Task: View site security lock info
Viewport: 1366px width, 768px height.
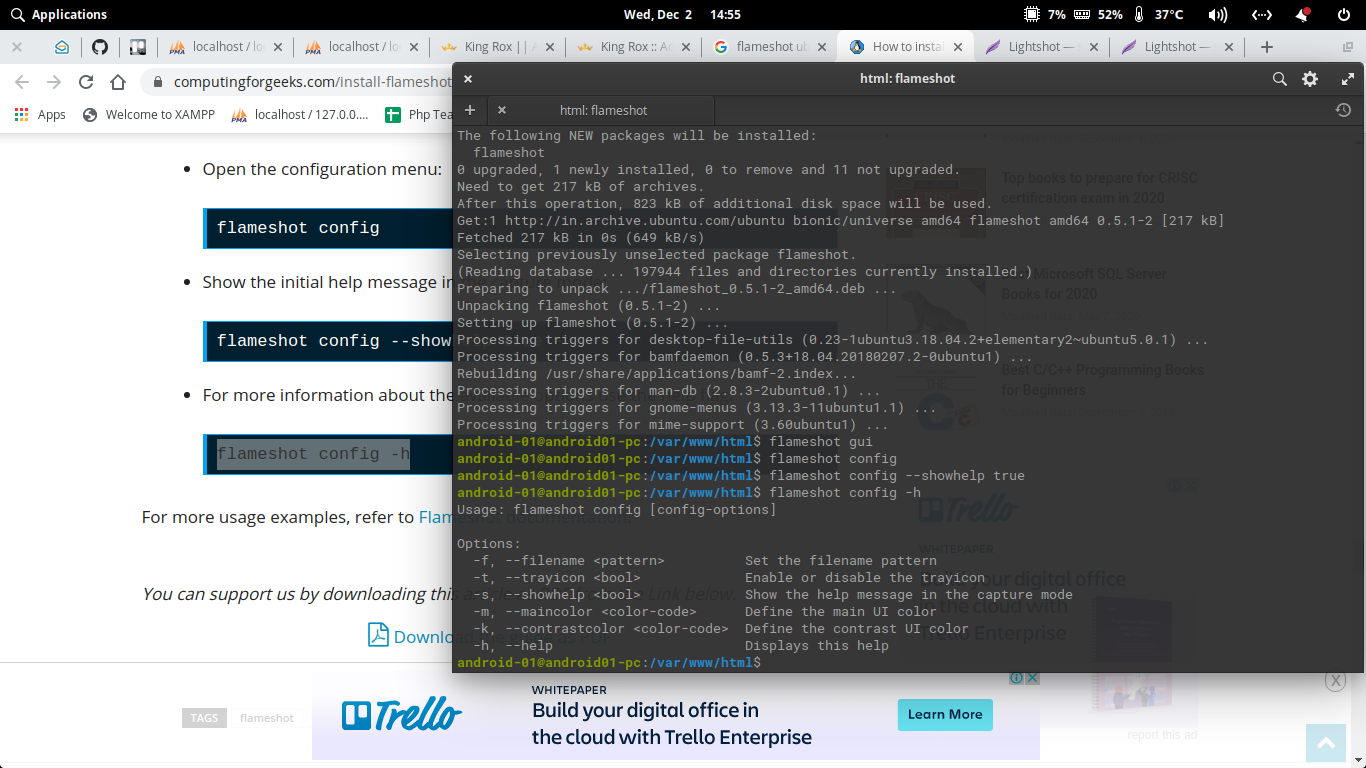Action: click(x=158, y=82)
